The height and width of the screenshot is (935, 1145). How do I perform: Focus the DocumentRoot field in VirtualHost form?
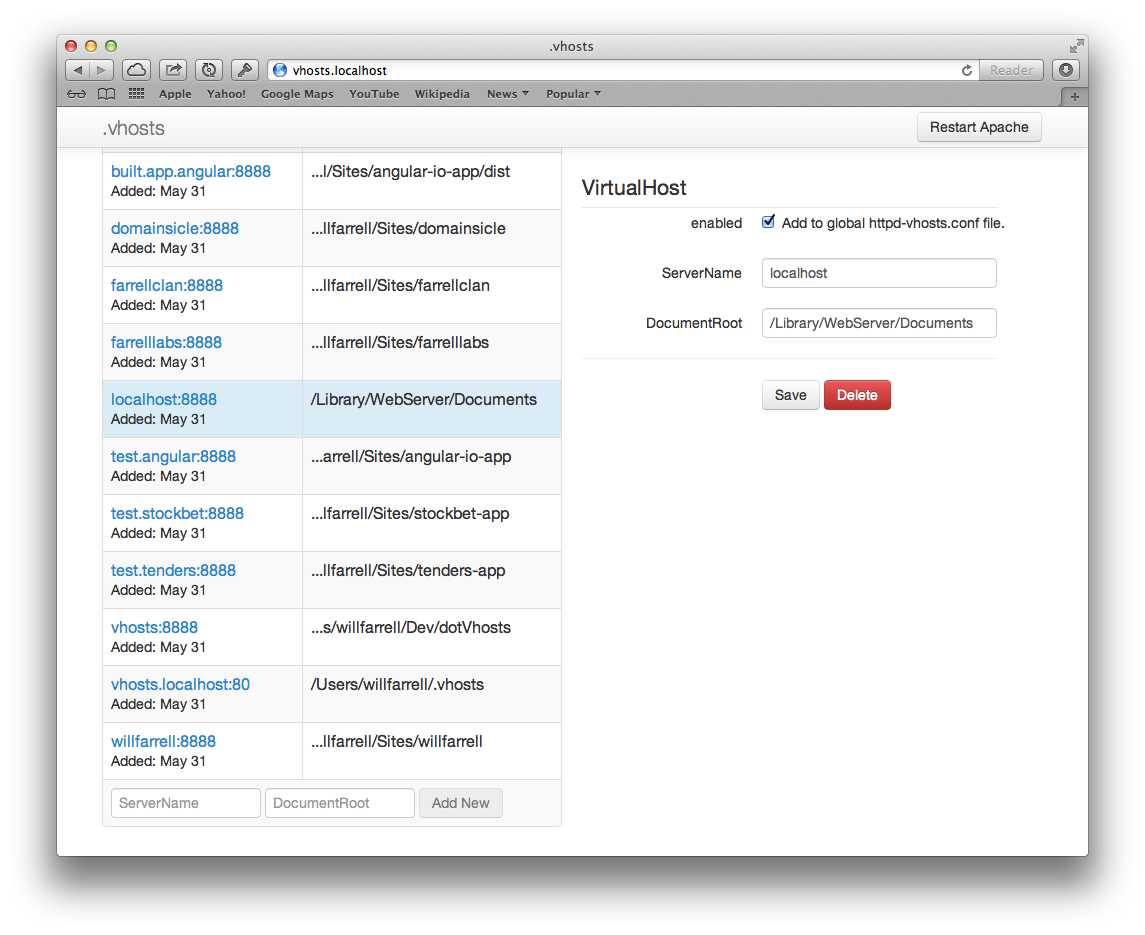878,323
